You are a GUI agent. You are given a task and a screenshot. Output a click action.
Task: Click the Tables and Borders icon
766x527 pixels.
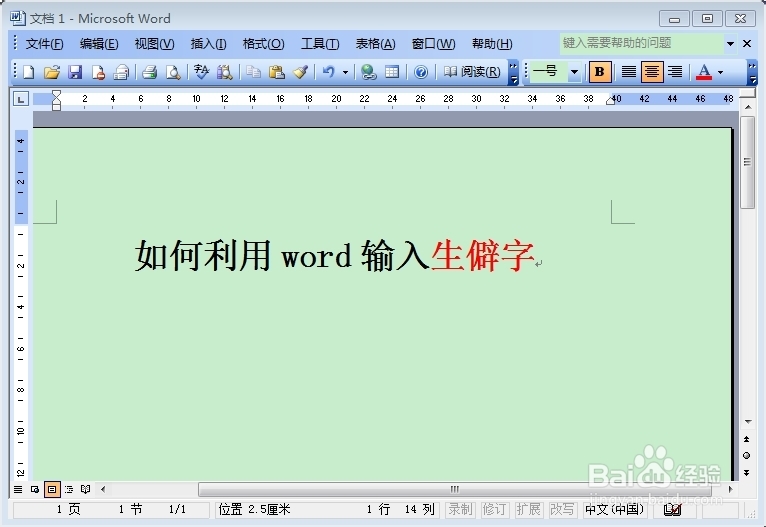click(x=392, y=72)
